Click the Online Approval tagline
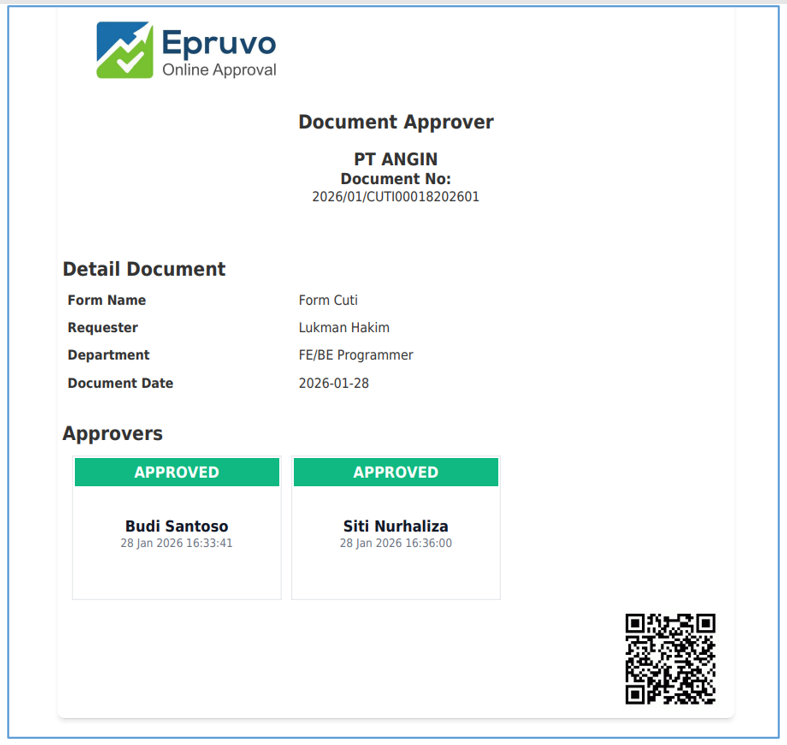The image size is (787, 745). pos(219,70)
